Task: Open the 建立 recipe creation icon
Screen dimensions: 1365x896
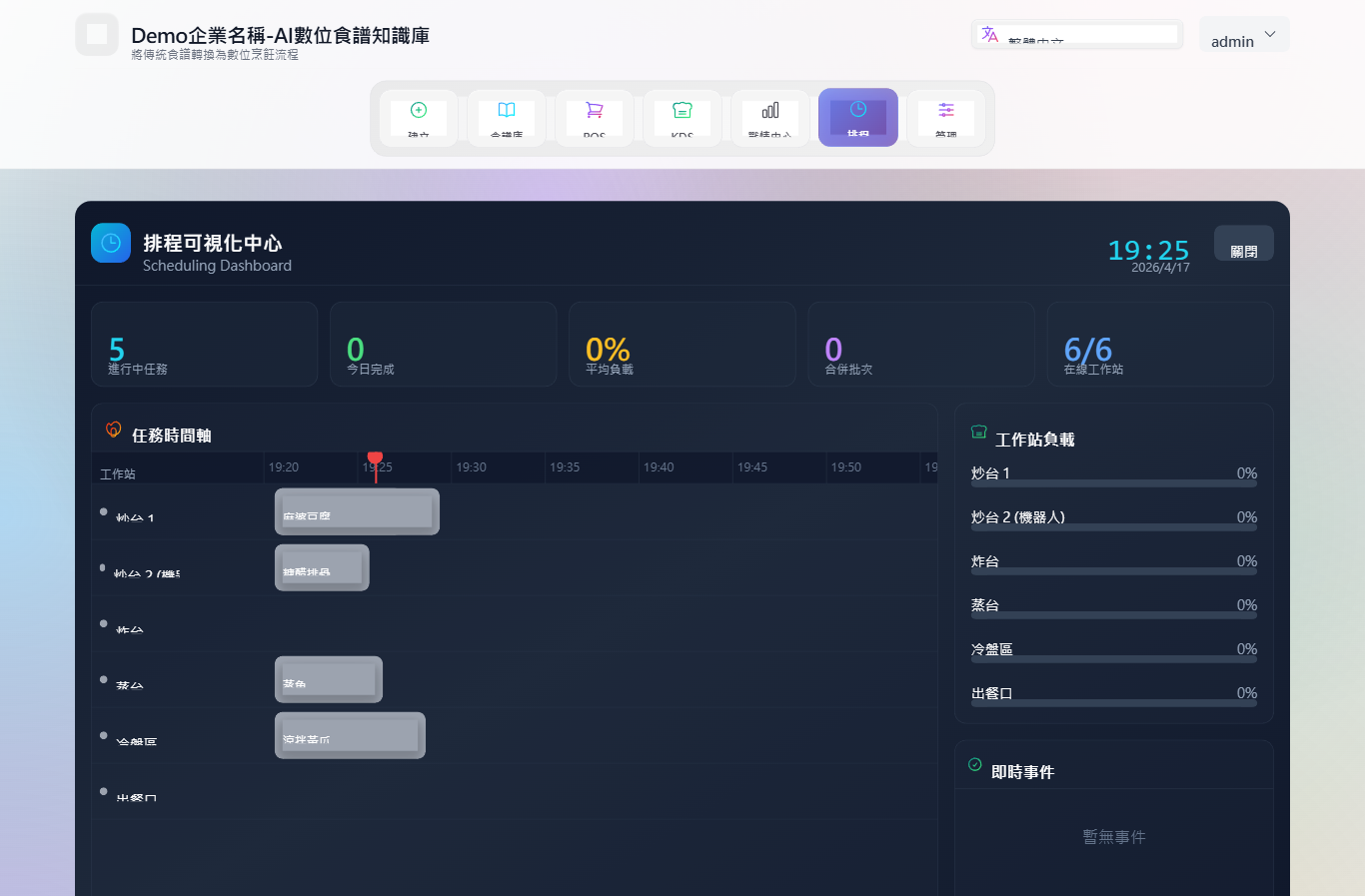Action: pos(420,110)
